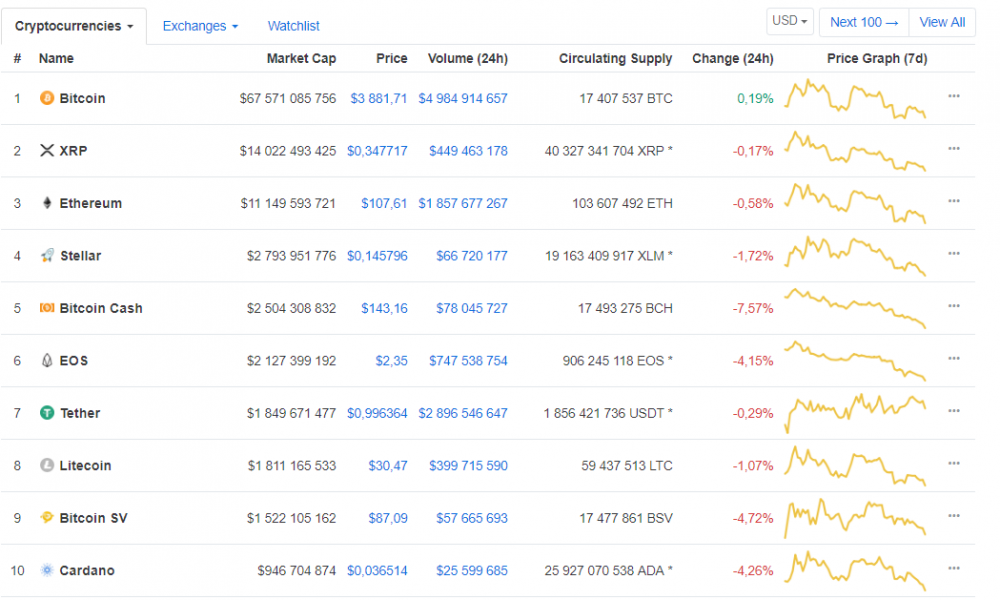Open the more options menu for Litecoin

(953, 464)
